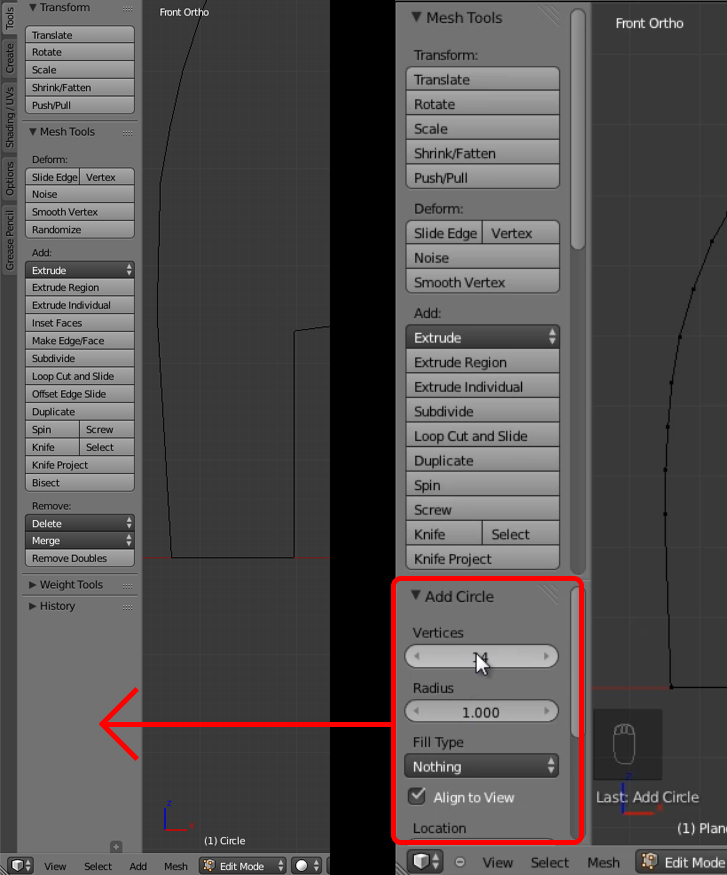Viewport: 727px width, 875px height.
Task: Expand the Weight Tools panel
Action: 33,585
